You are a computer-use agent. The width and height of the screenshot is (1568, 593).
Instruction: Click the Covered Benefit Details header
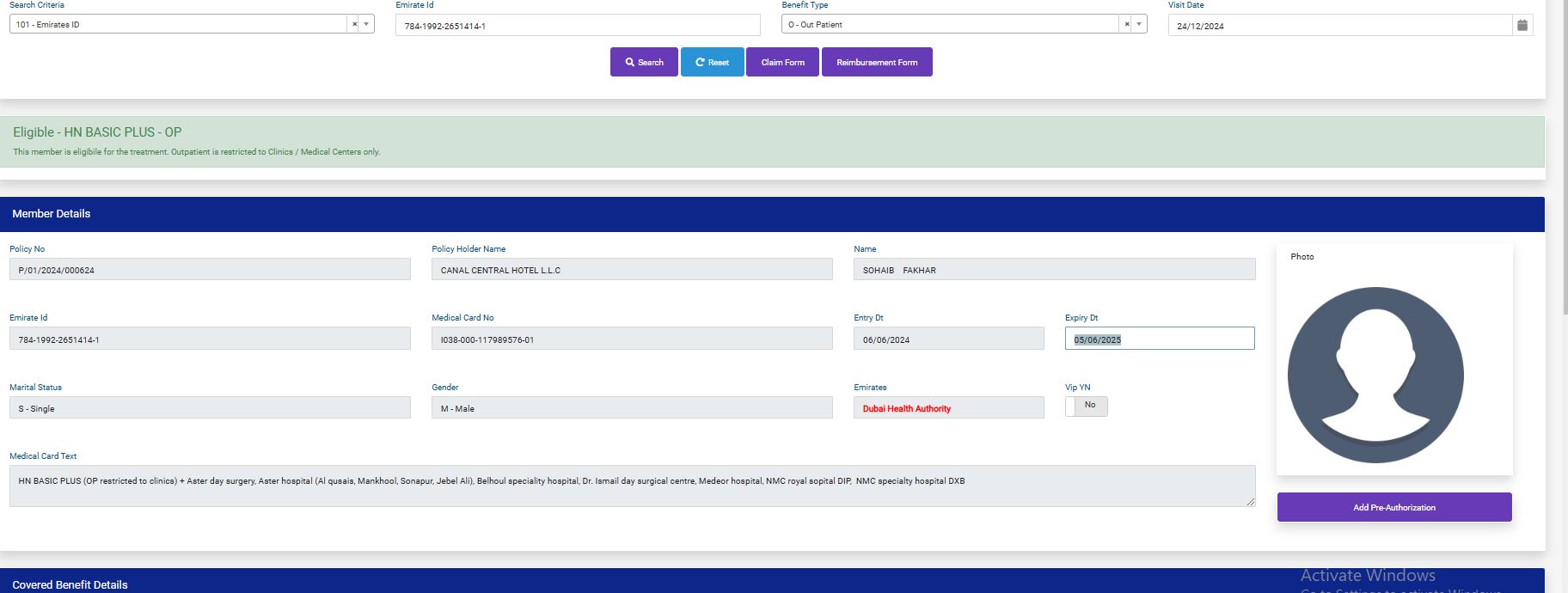pos(70,584)
